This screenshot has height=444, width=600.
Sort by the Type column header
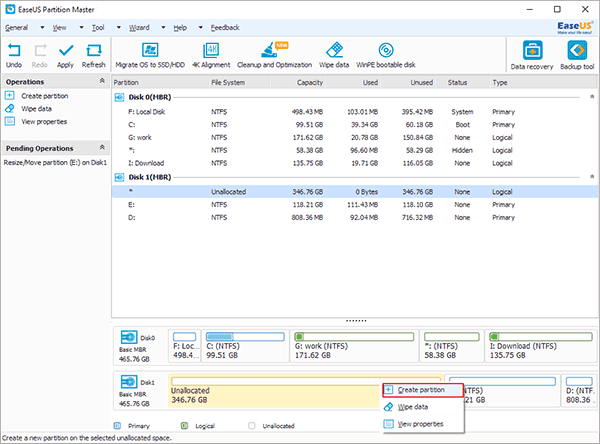(x=543, y=82)
